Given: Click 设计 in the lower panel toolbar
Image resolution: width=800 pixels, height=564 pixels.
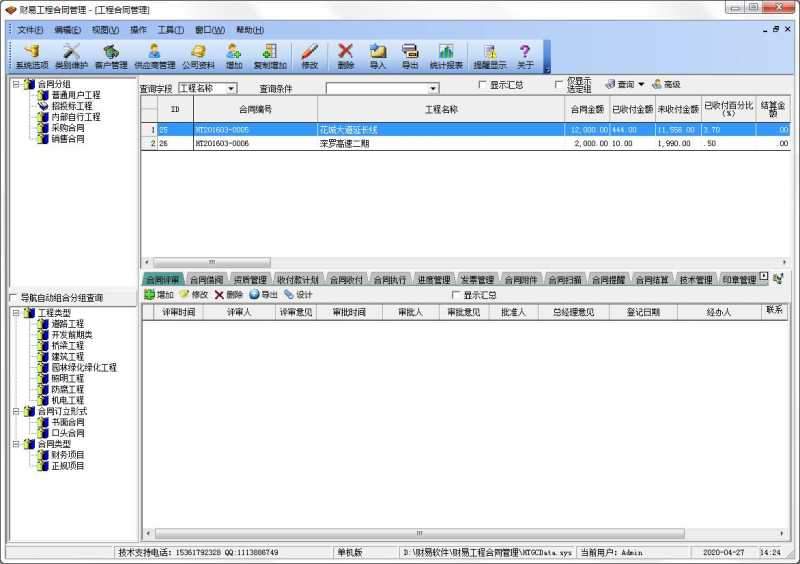Looking at the screenshot, I should 298,295.
